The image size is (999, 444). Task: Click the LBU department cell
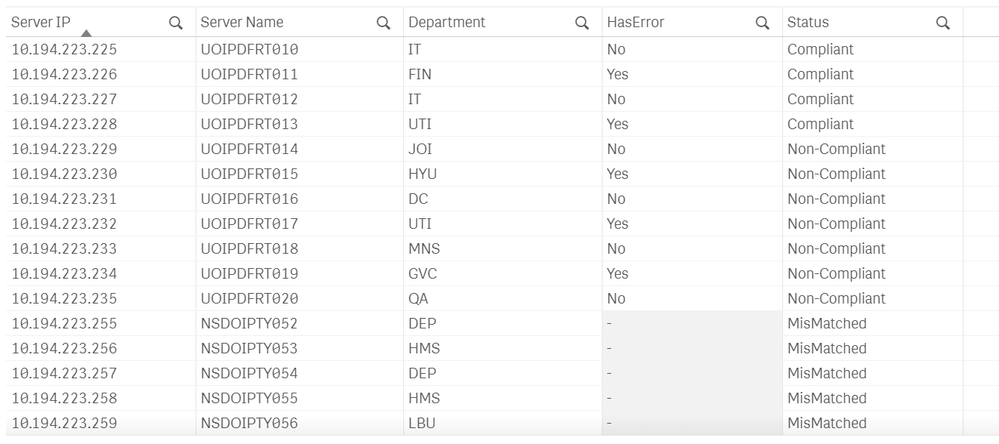coord(422,424)
